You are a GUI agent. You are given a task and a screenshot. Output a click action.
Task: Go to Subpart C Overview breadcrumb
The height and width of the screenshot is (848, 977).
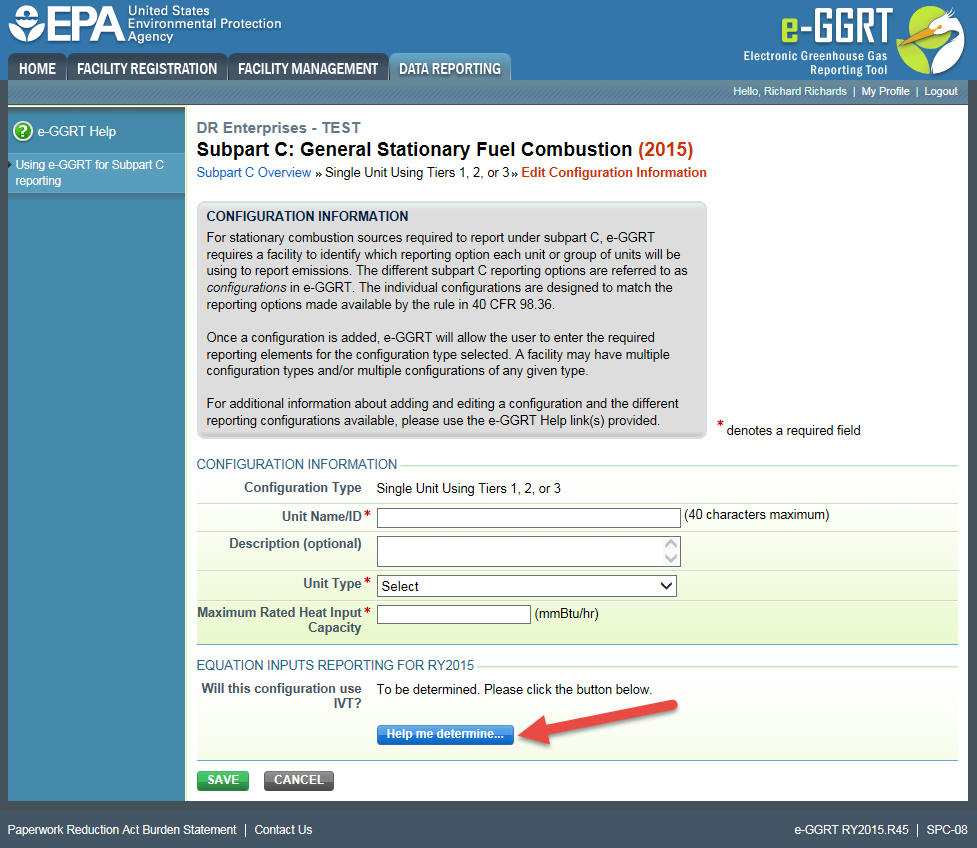[254, 173]
